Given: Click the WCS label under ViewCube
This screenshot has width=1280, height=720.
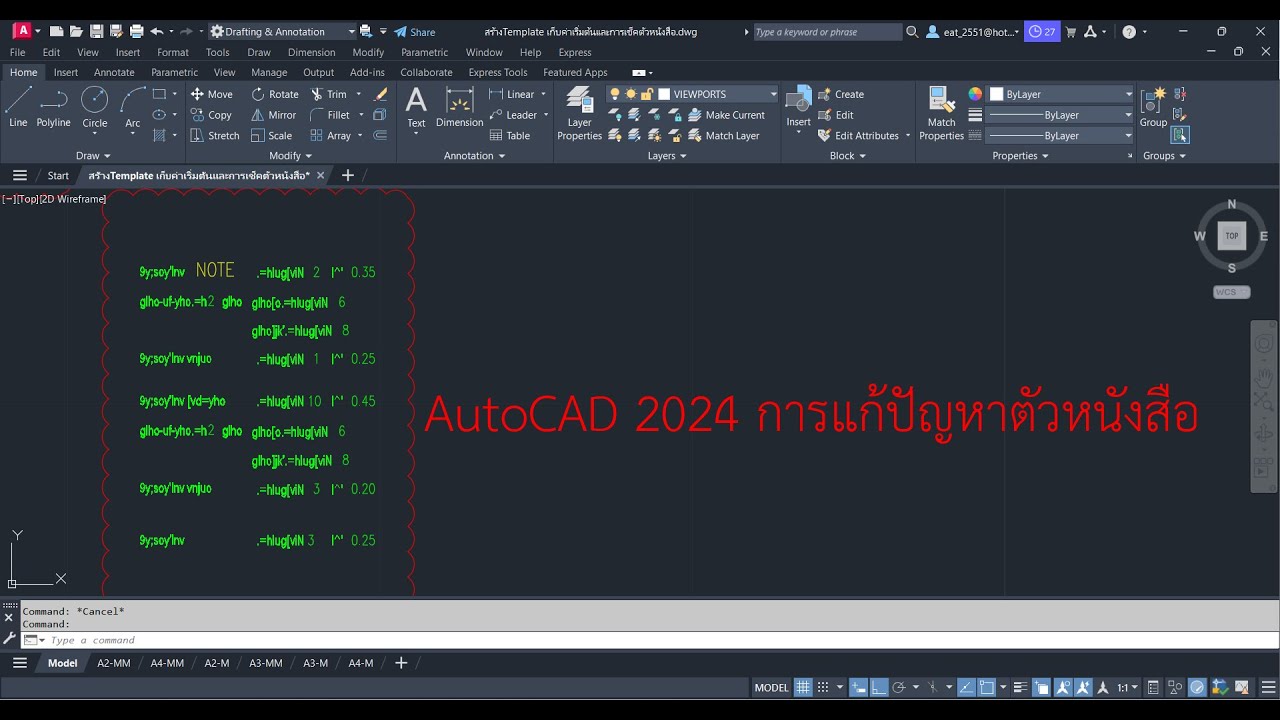Looking at the screenshot, I should [1231, 292].
